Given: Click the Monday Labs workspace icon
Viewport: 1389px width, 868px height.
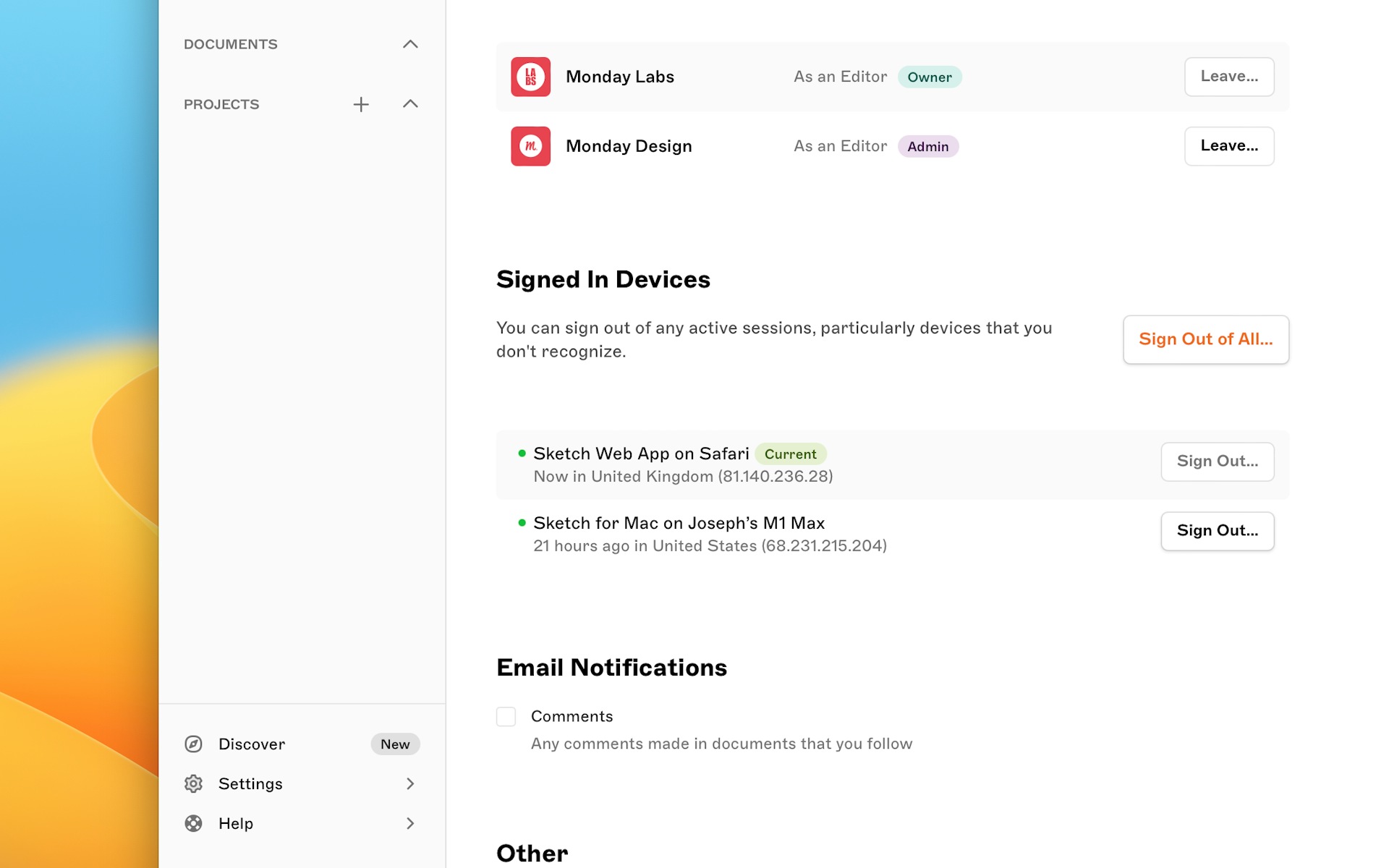Looking at the screenshot, I should click(530, 77).
